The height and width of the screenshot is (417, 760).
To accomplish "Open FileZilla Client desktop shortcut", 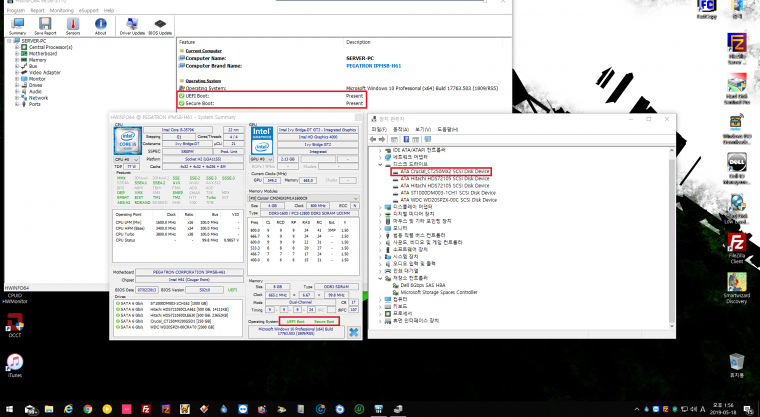I will point(737,248).
